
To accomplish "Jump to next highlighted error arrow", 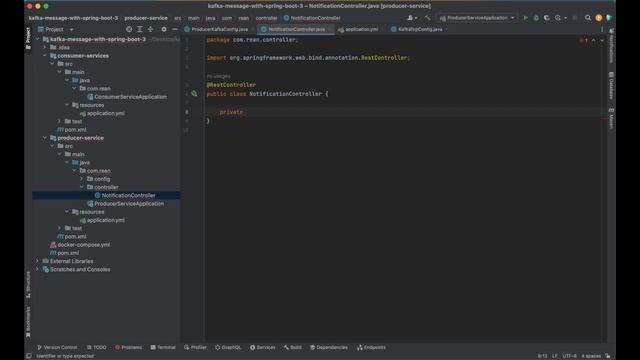I will pos(602,40).
